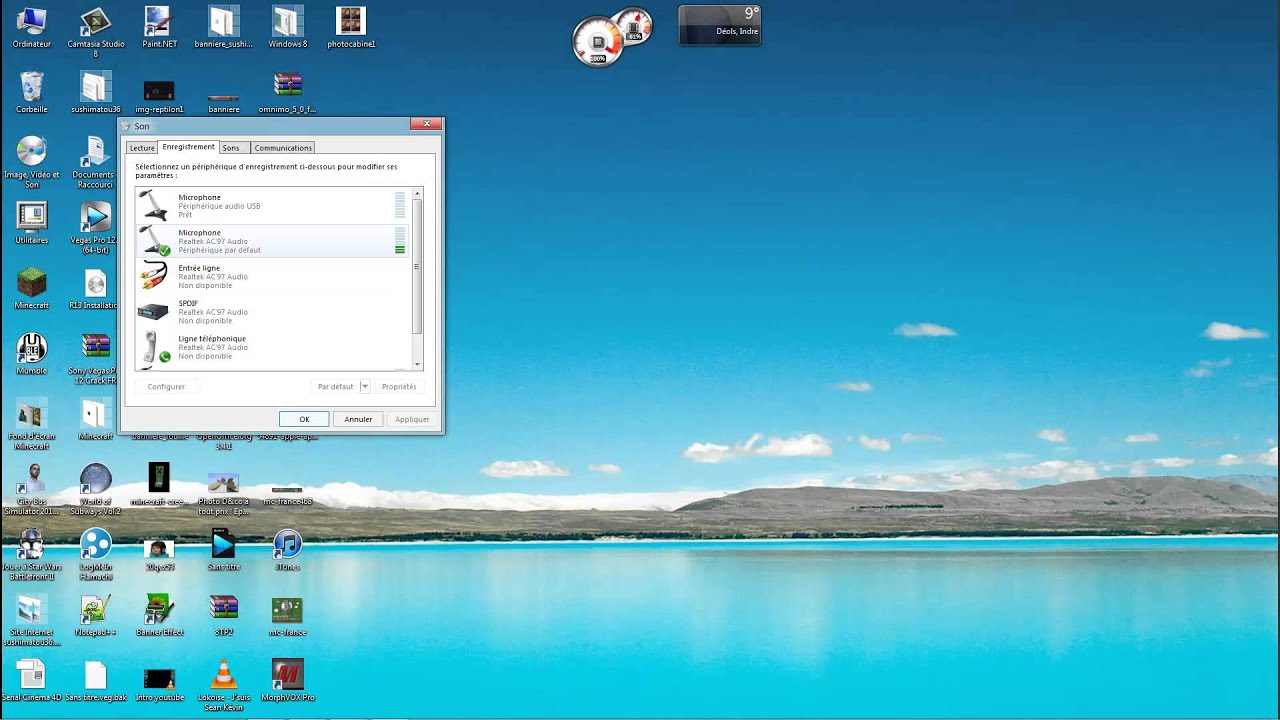Viewport: 1280px width, 720px height.
Task: Open Paint.NET from the desktop
Action: [159, 27]
